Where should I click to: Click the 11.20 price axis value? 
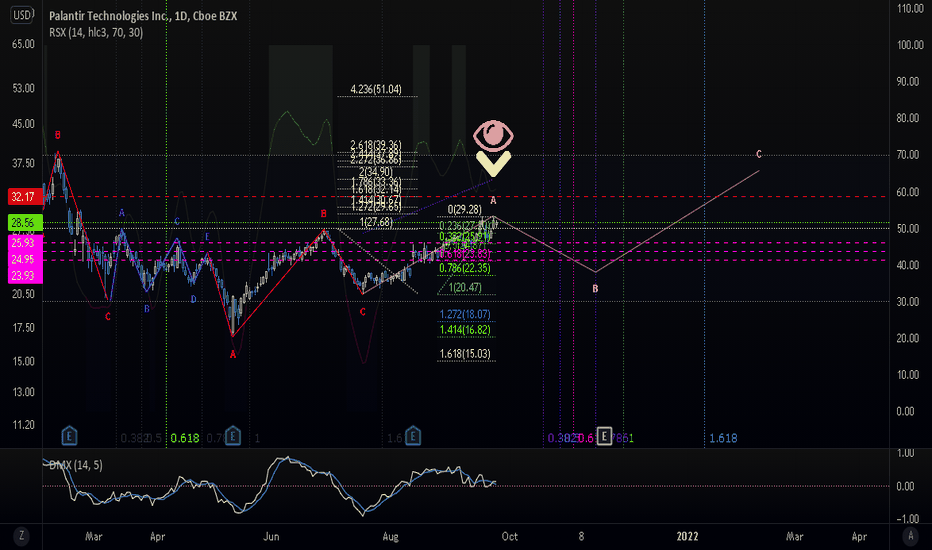(23, 425)
